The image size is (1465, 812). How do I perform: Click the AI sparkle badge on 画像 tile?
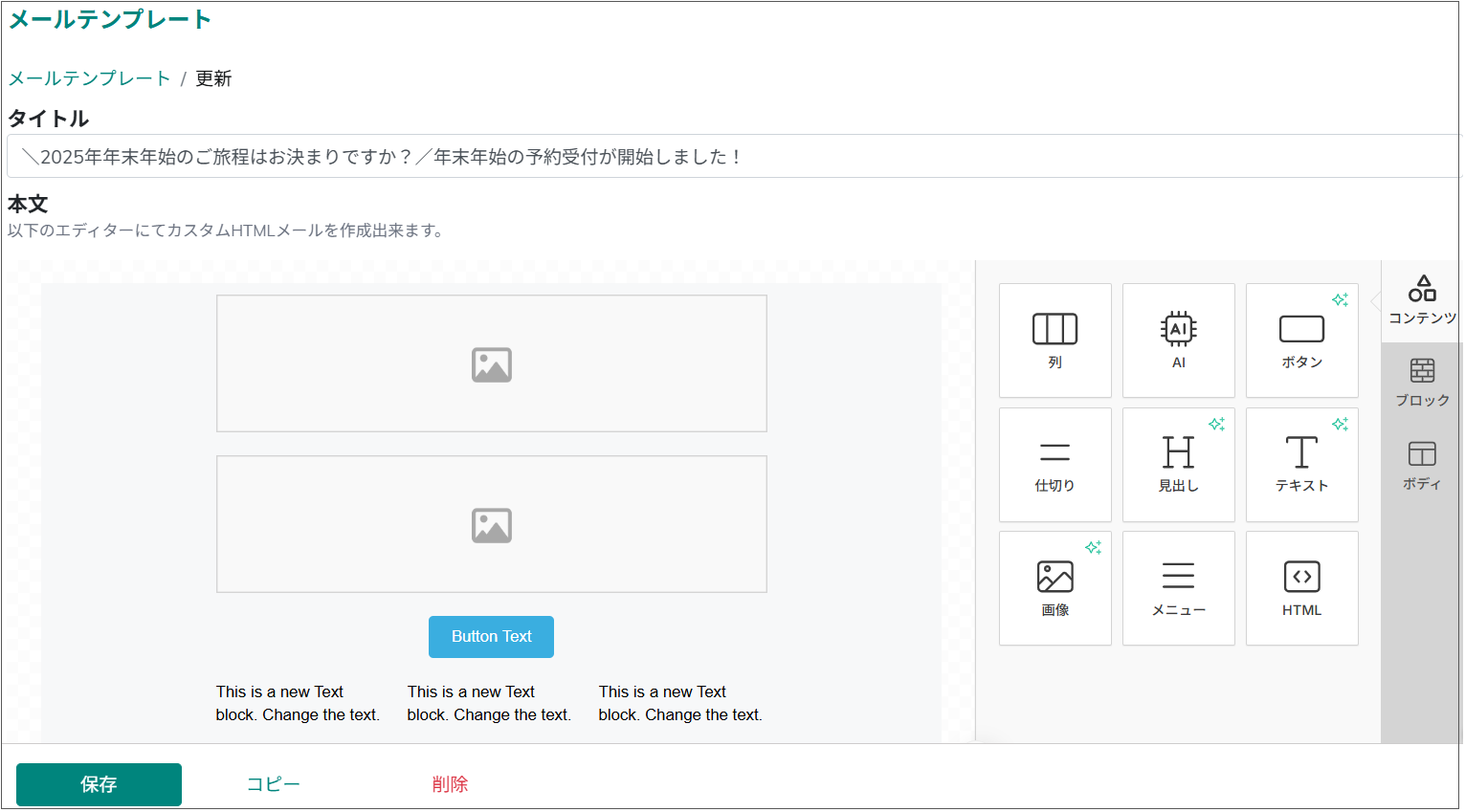point(1093,547)
